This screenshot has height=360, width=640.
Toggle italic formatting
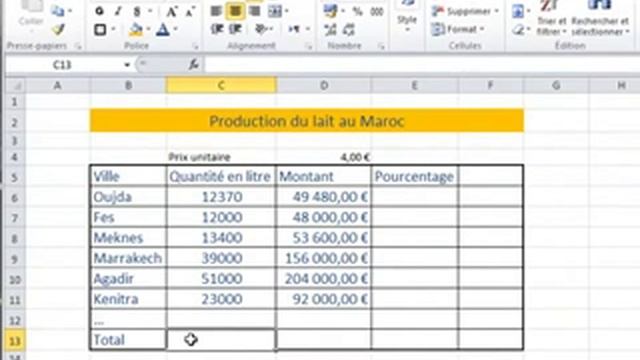[x=118, y=11]
